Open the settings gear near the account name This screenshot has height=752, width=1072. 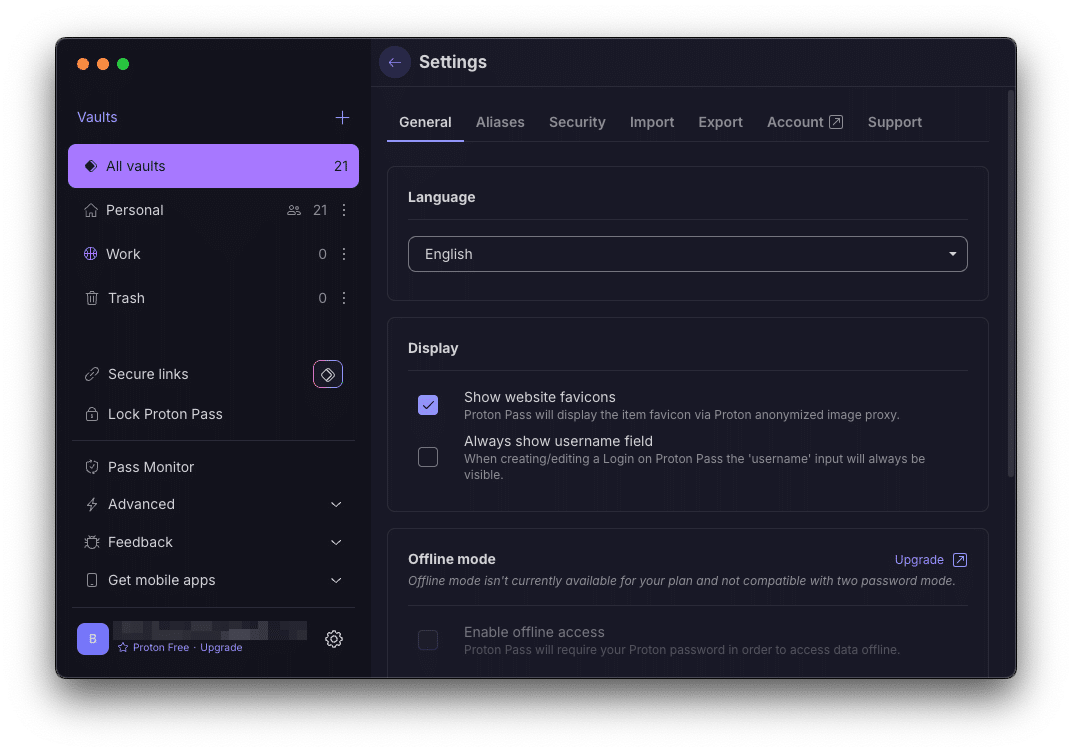pyautogui.click(x=334, y=639)
